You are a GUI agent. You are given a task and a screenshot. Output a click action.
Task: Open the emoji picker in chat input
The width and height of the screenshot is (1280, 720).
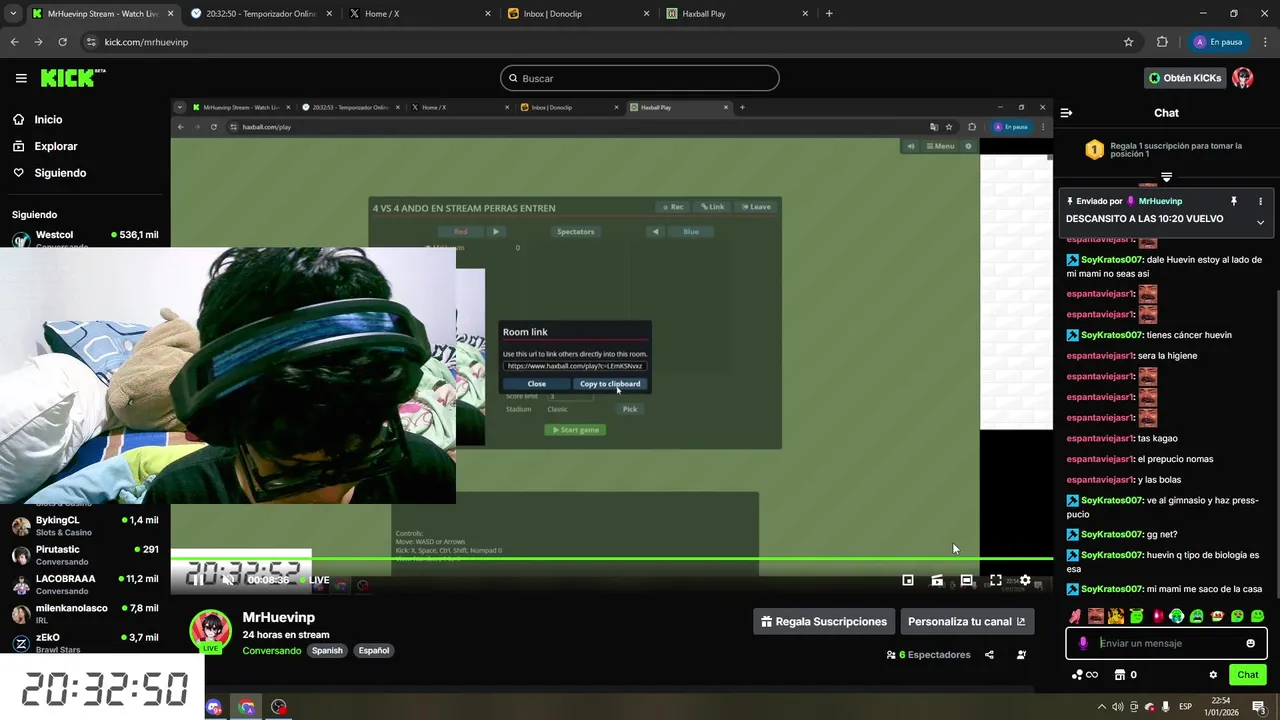1250,643
